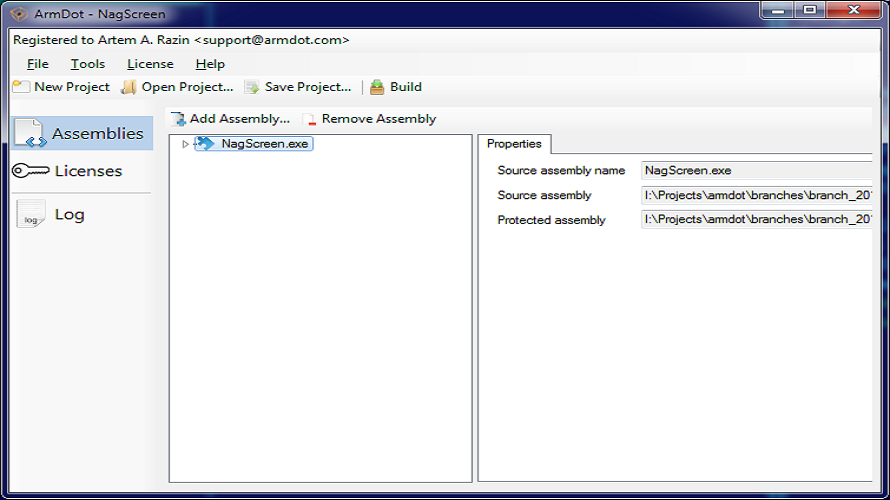
Task: Click the ArmDot logo in title bar
Action: tap(19, 14)
